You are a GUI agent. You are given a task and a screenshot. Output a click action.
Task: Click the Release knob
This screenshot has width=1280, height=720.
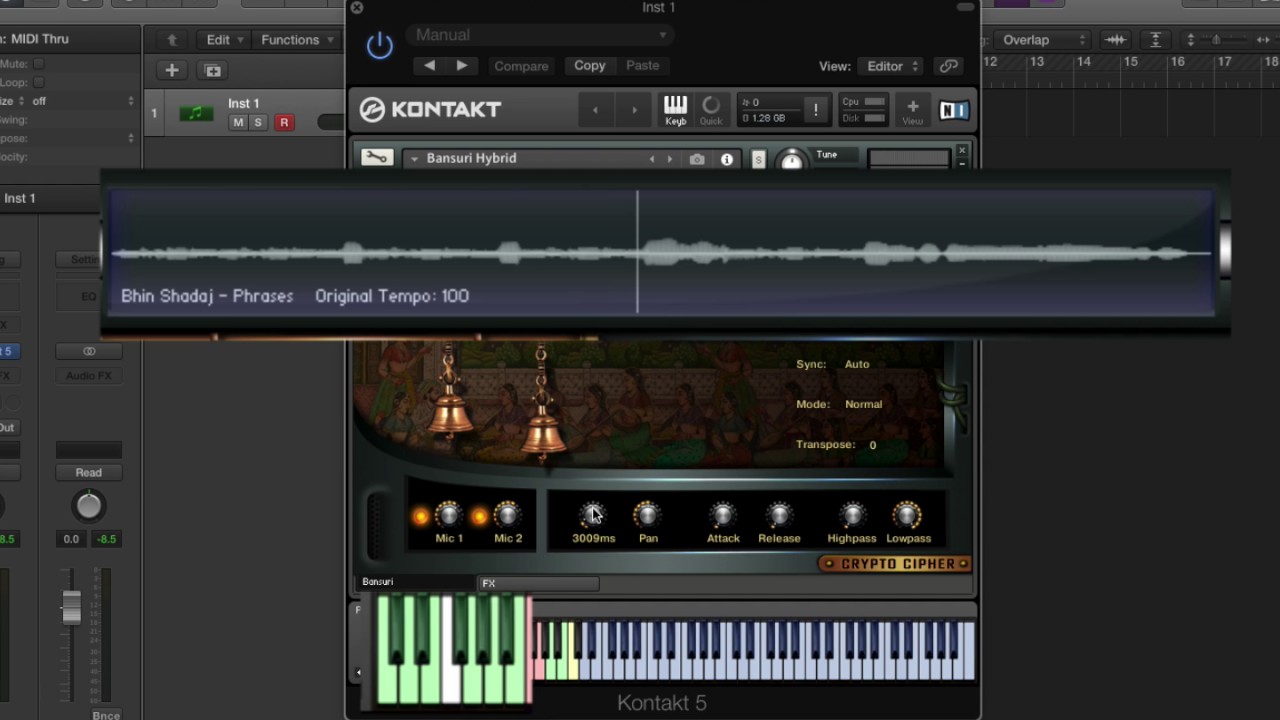point(779,515)
